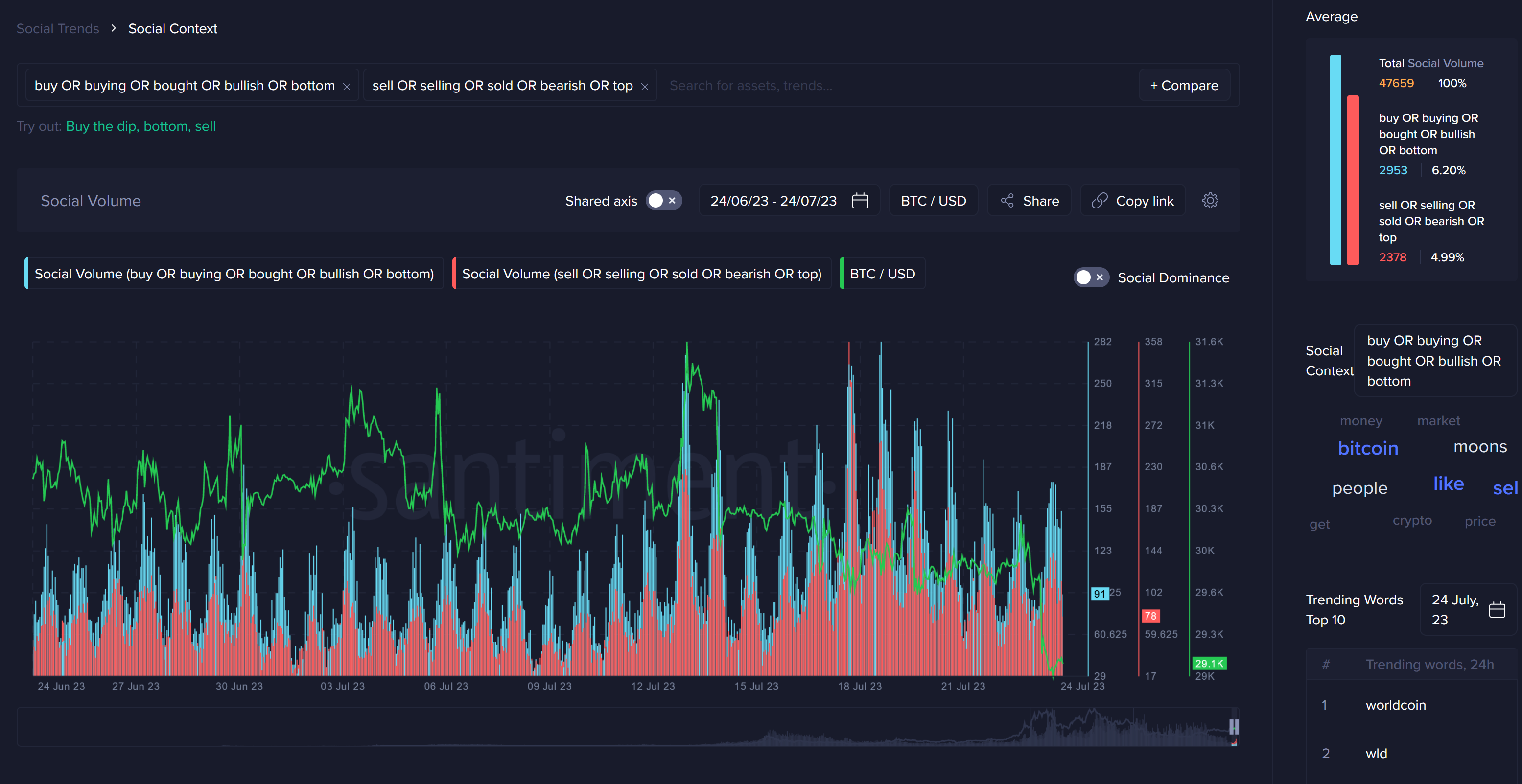Open the BTC / USD pair selector
This screenshot has width=1522, height=784.
coord(933,201)
